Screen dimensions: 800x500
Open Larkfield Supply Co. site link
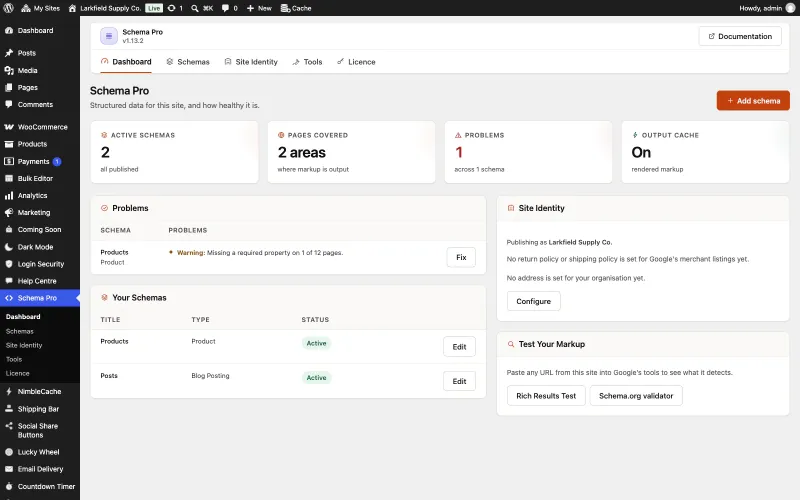click(x=105, y=8)
